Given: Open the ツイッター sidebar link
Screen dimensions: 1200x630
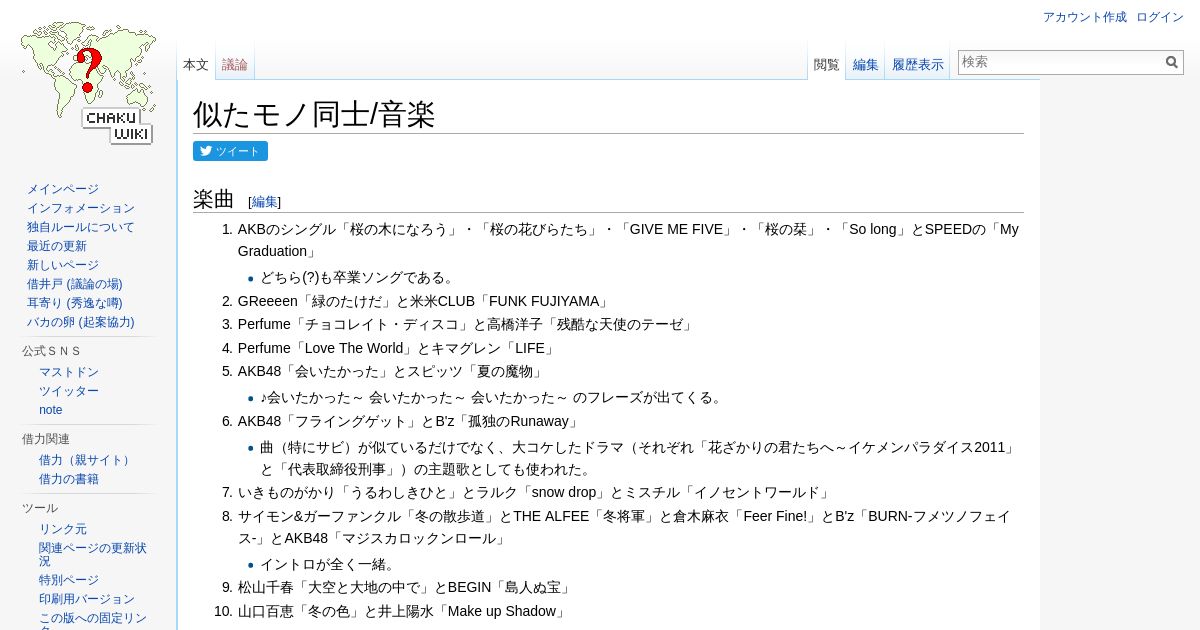Looking at the screenshot, I should tap(69, 391).
